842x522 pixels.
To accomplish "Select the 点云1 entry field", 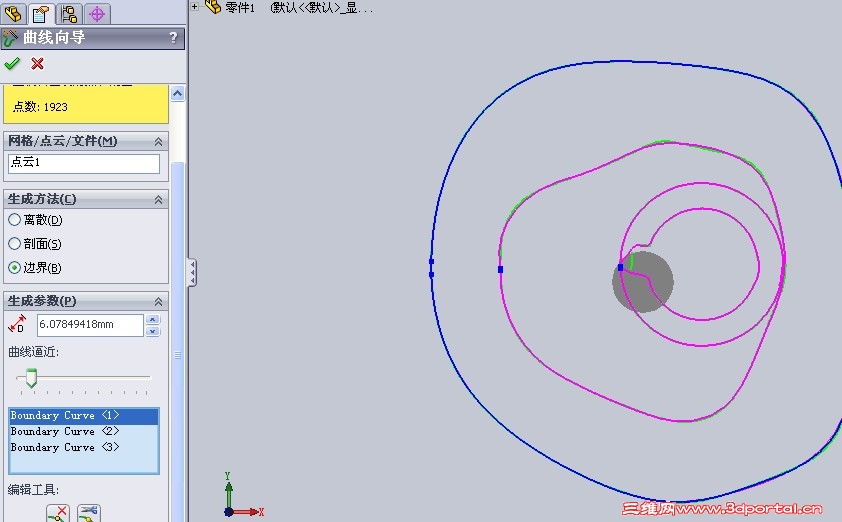I will pos(84,163).
